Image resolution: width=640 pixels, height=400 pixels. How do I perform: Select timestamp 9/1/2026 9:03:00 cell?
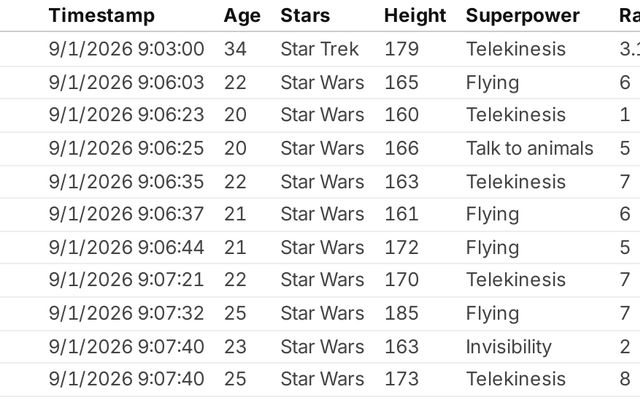point(127,49)
